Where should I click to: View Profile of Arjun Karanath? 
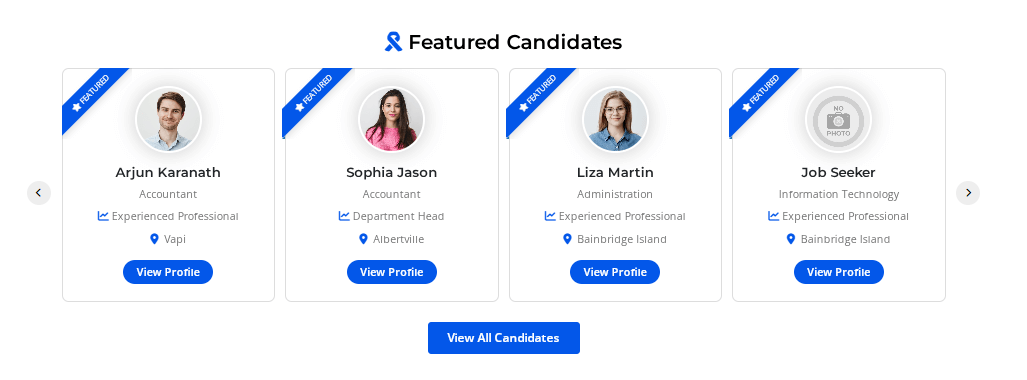point(168,272)
